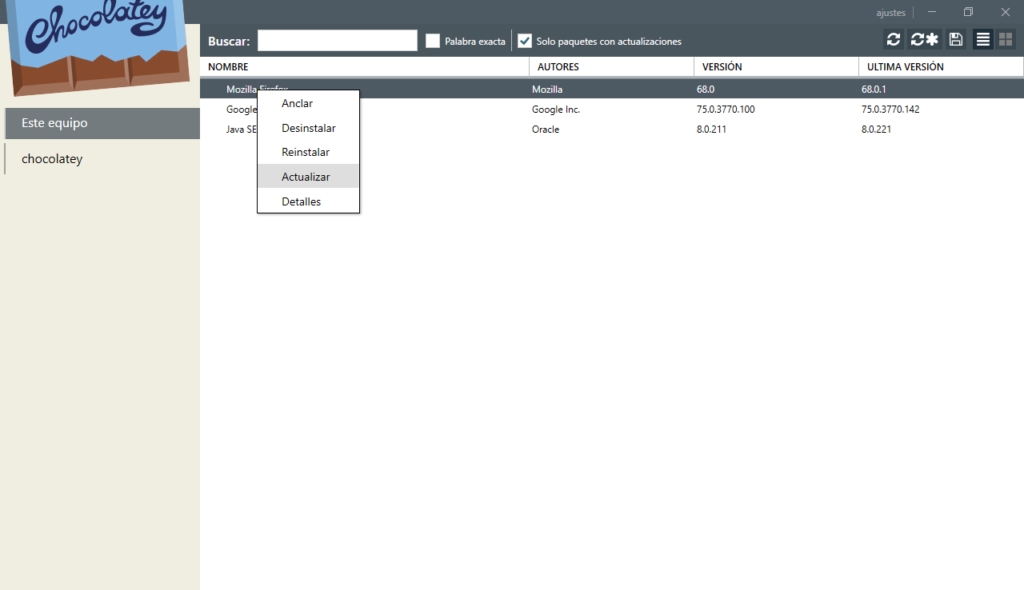Select the Google package row name
The image size is (1024, 590).
point(242,109)
